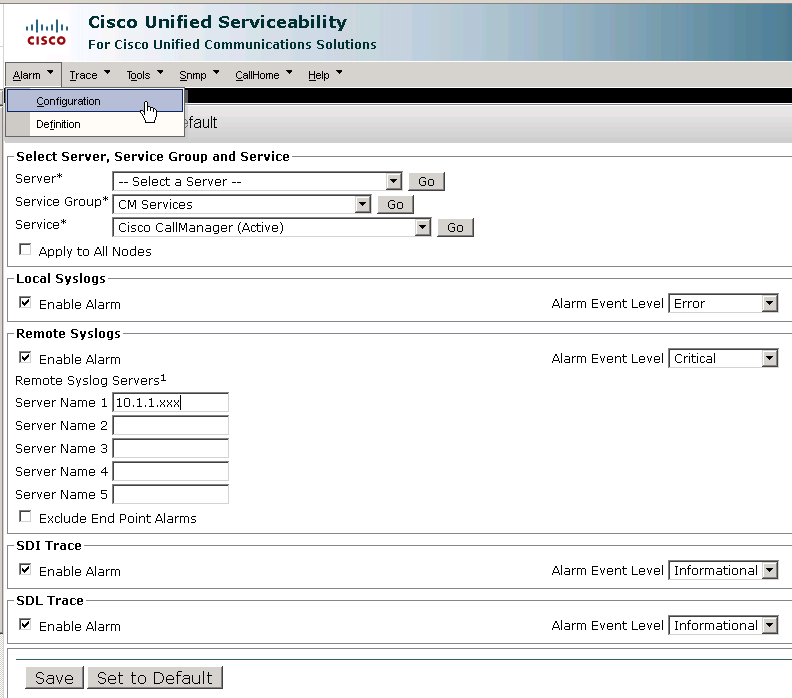The height and width of the screenshot is (698, 792).
Task: Click the Cisco logo in header
Action: click(46, 32)
